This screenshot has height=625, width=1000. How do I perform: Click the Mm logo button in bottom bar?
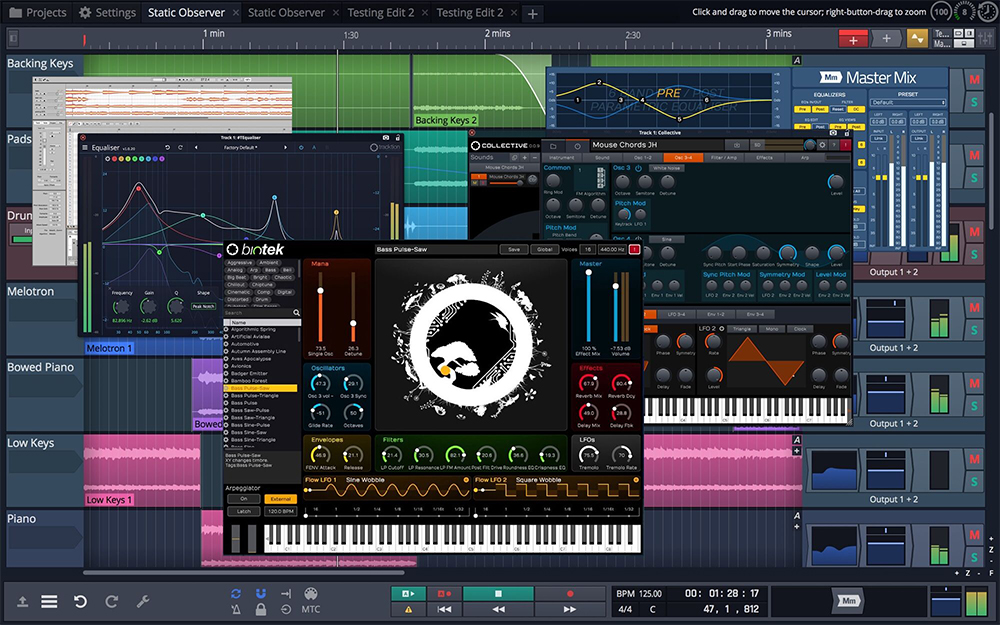click(x=848, y=601)
